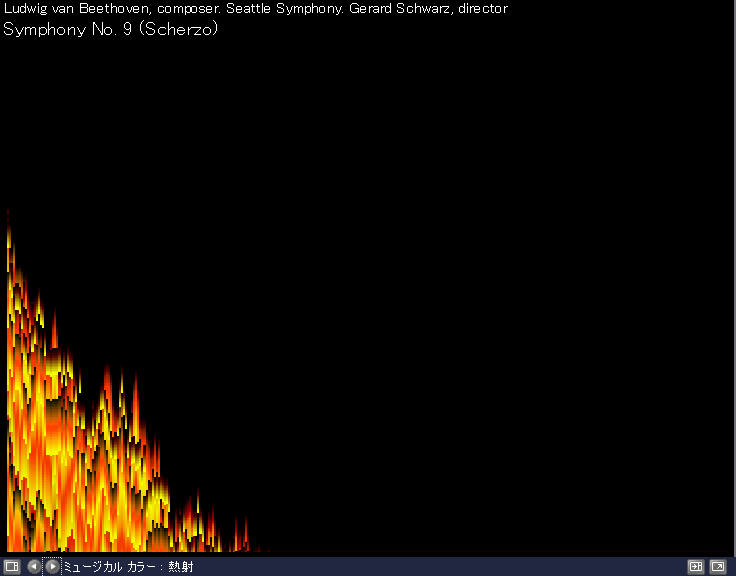The width and height of the screenshot is (736, 576).
Task: Select the 熱射 preset name text
Action: coord(180,567)
